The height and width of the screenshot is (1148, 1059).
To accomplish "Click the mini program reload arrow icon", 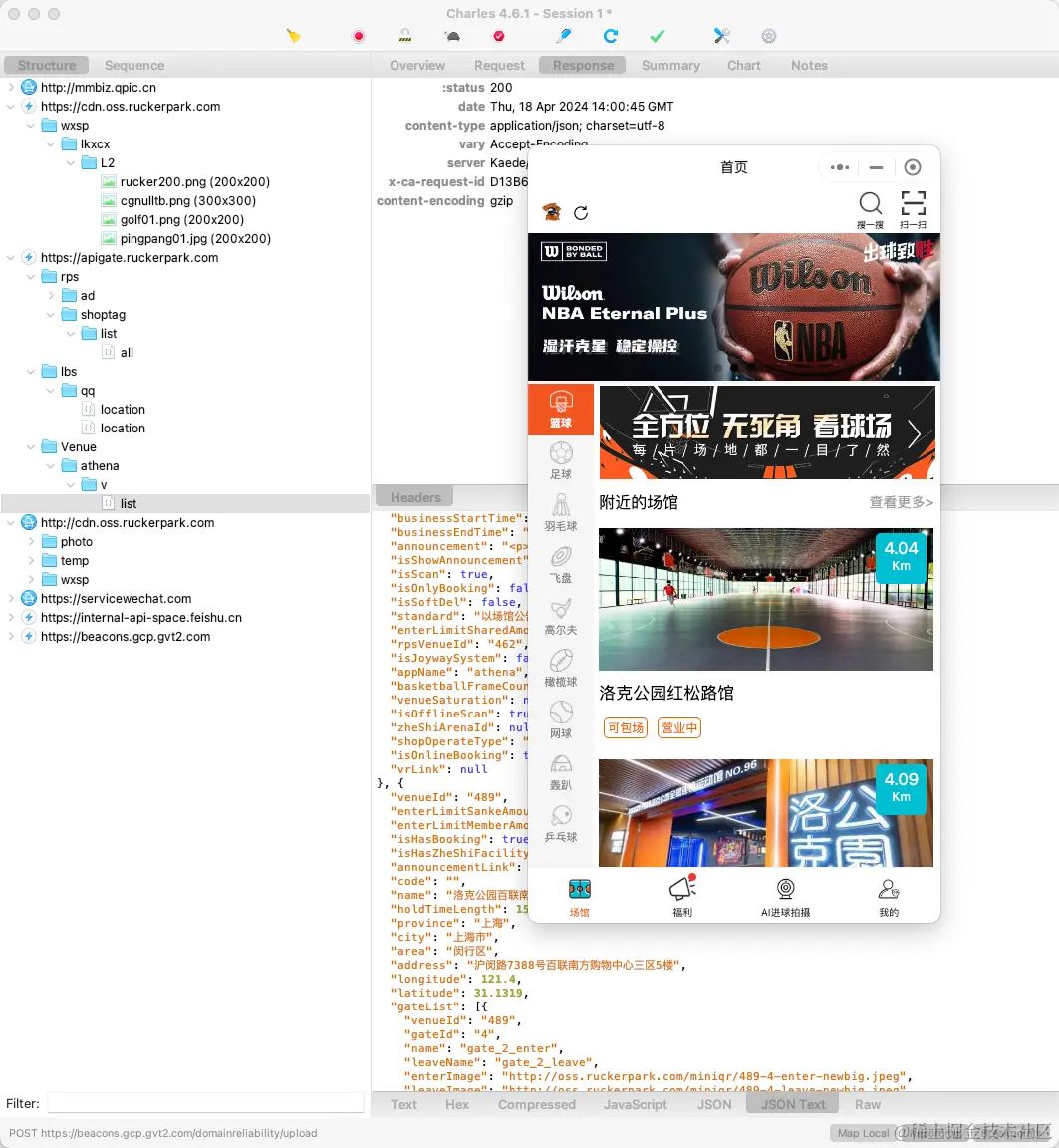I will [581, 213].
